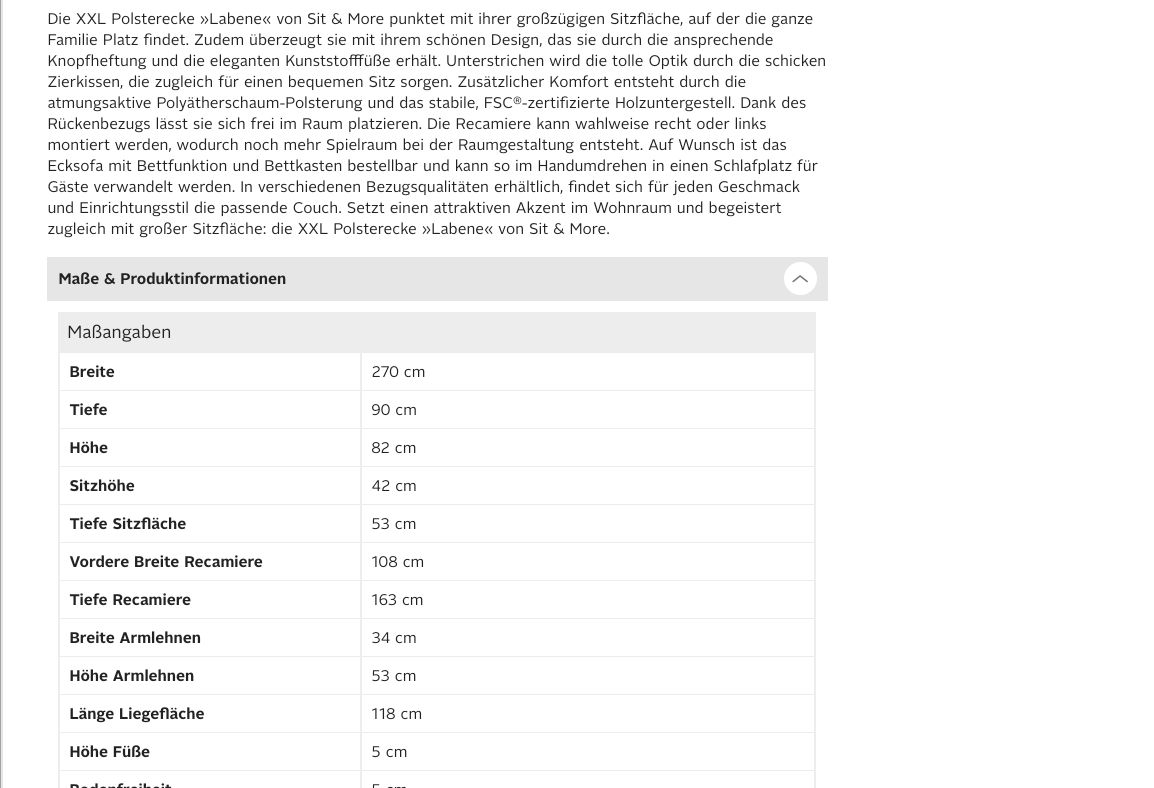Select the Sitzhöhe row label
Viewport: 1154px width, 788px height.
point(102,486)
